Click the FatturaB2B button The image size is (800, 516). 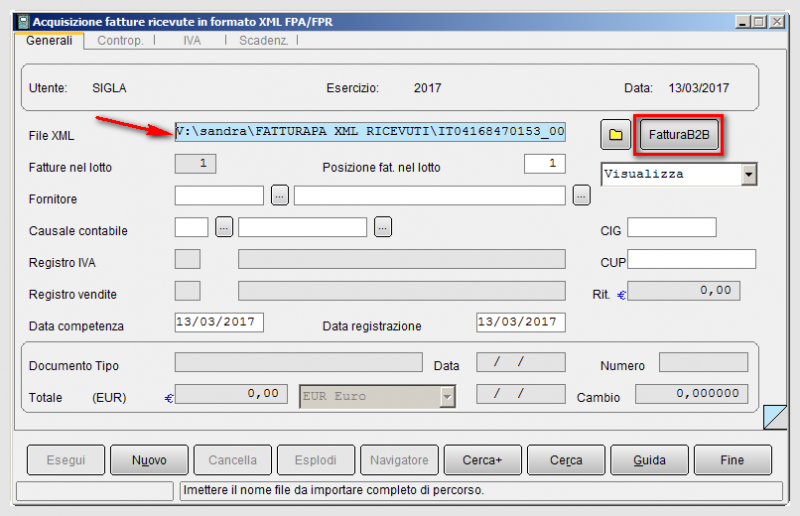coord(679,135)
